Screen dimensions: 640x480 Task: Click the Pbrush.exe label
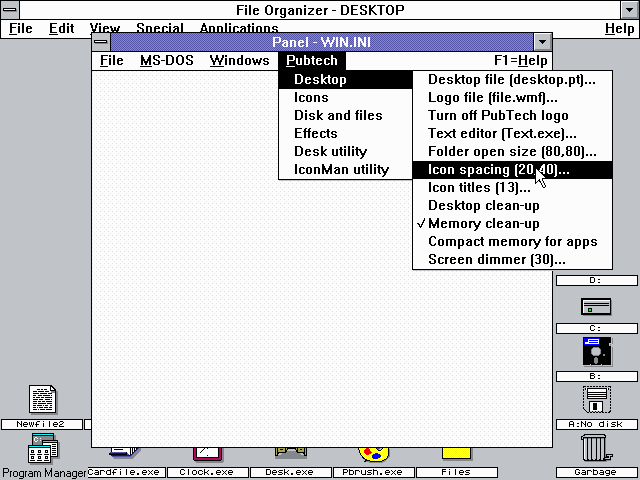pyautogui.click(x=373, y=472)
